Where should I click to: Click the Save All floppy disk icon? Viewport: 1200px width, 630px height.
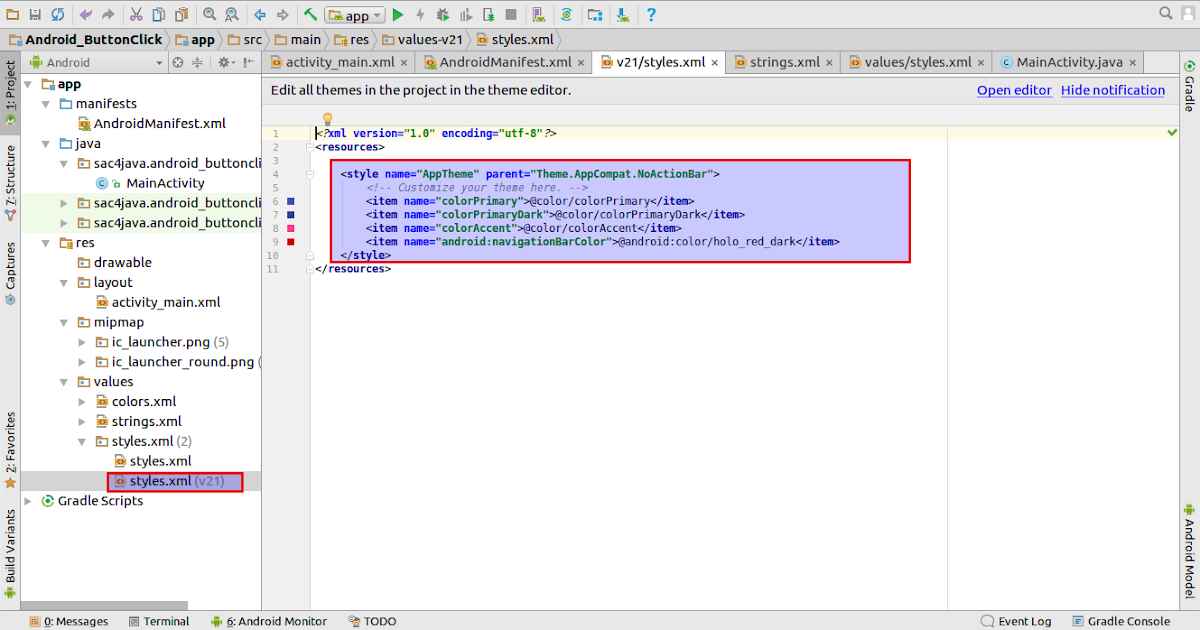click(35, 14)
